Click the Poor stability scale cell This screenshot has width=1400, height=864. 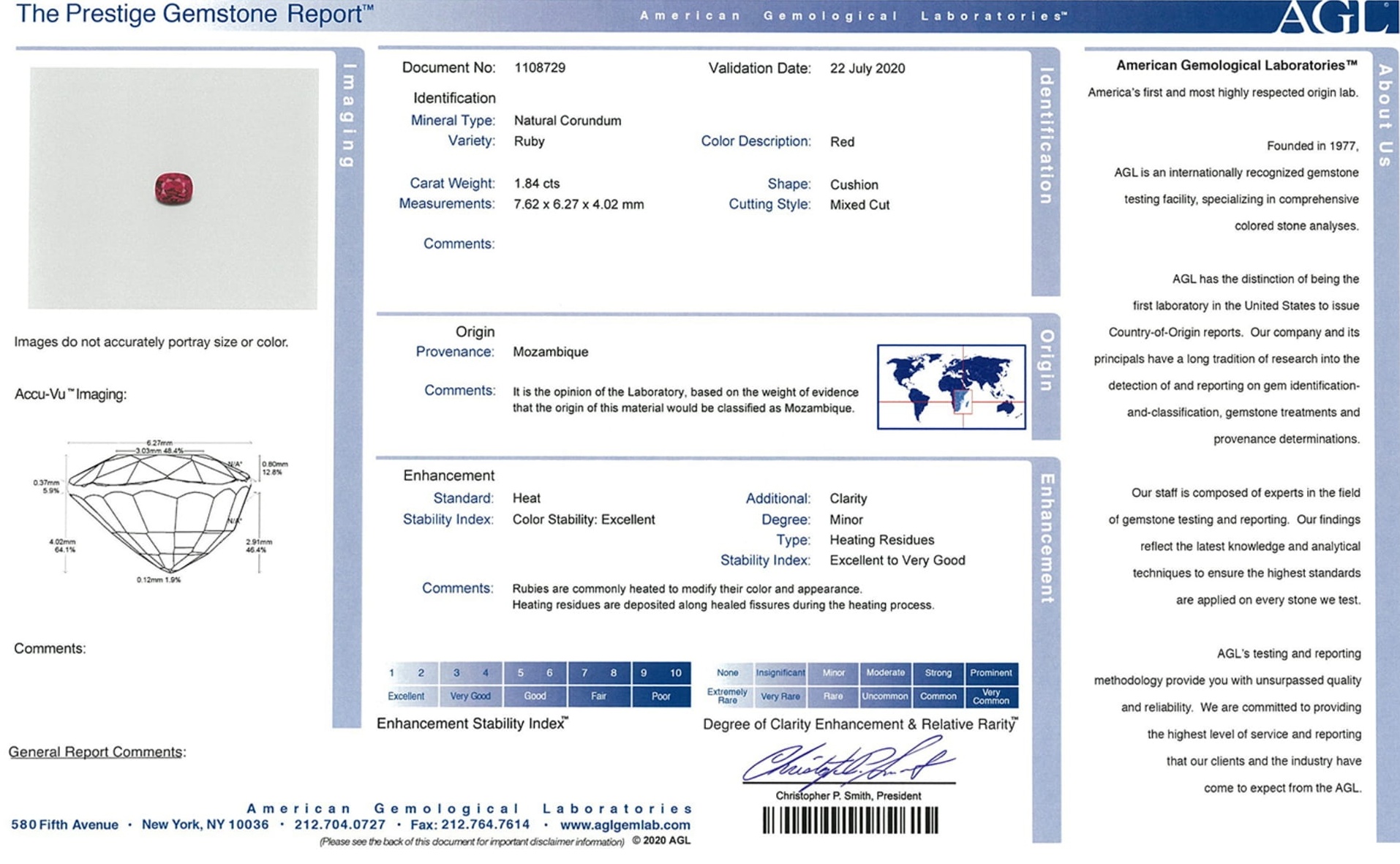(x=661, y=696)
